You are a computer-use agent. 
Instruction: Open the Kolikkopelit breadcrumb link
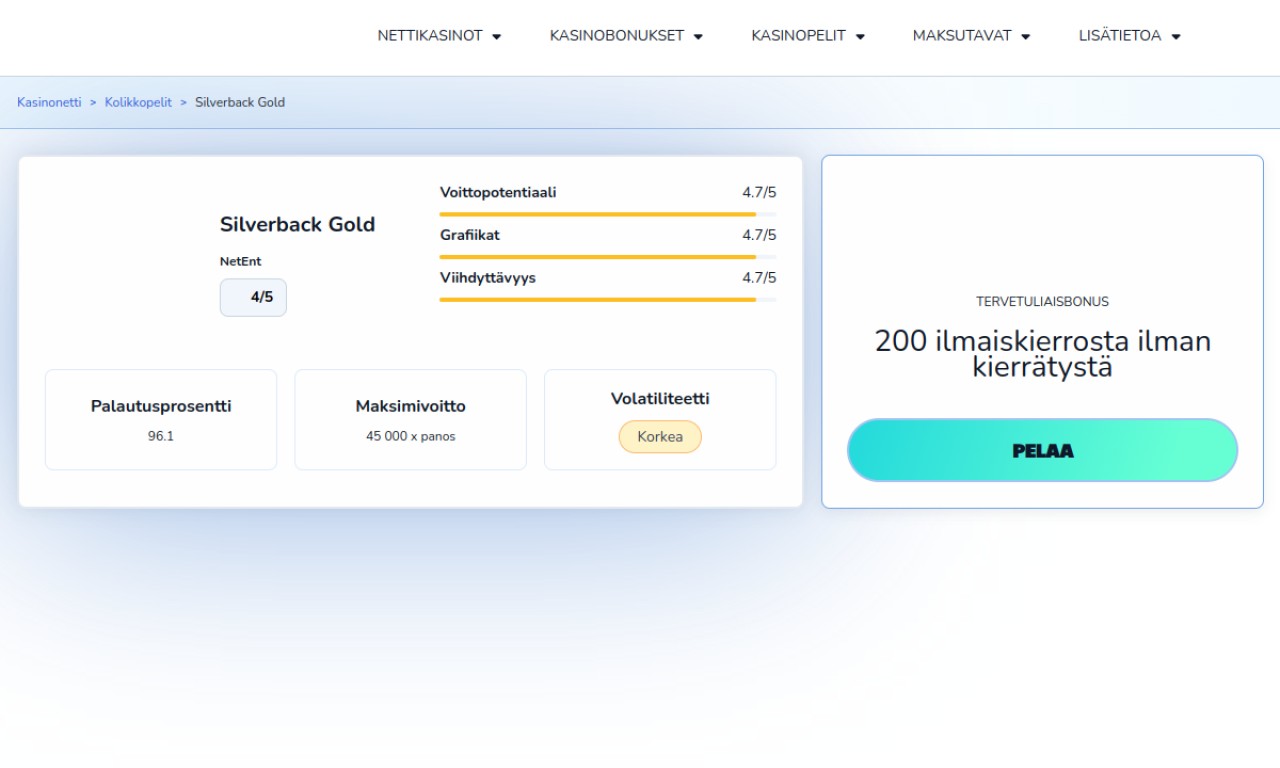138,102
